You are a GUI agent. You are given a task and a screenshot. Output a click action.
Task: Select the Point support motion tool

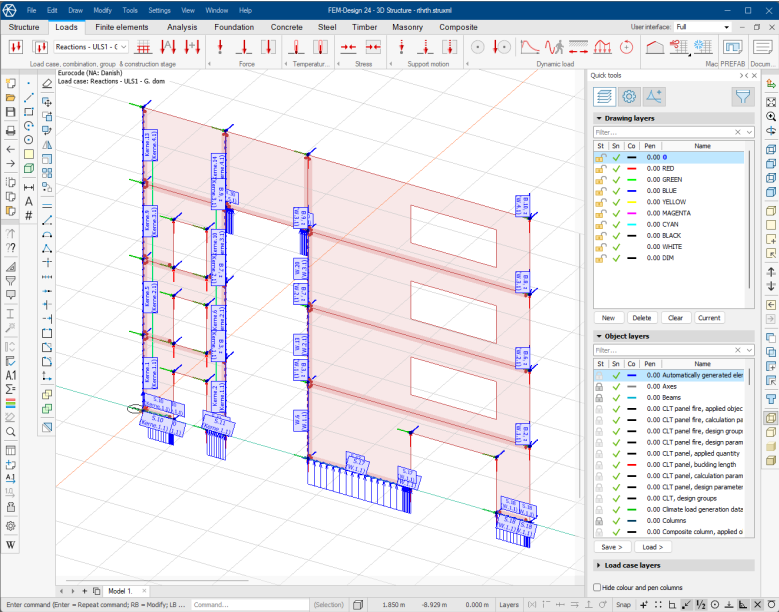(x=401, y=47)
